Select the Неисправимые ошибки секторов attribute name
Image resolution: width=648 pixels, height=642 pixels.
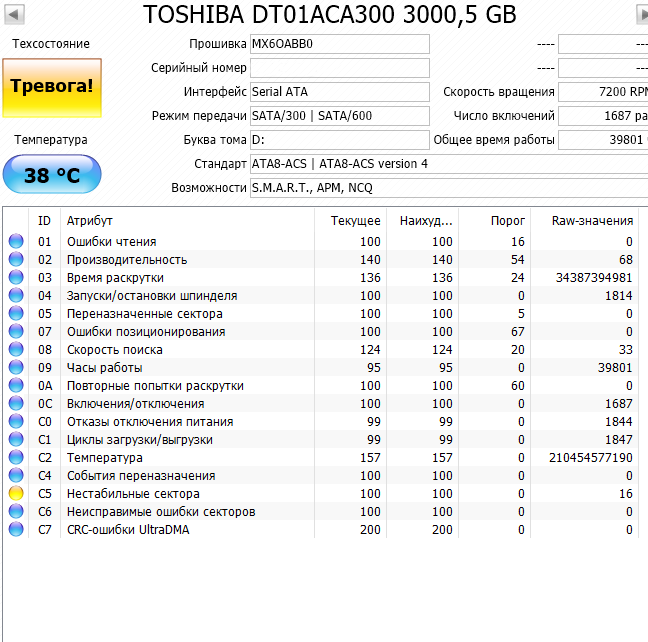point(161,511)
